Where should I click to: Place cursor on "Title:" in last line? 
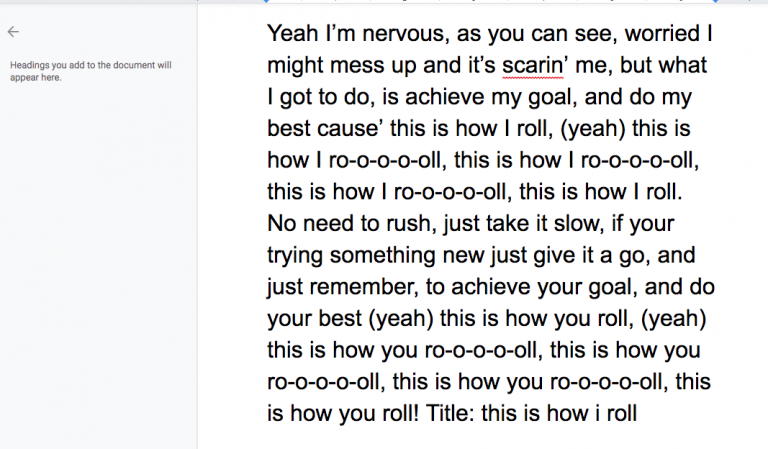point(450,413)
